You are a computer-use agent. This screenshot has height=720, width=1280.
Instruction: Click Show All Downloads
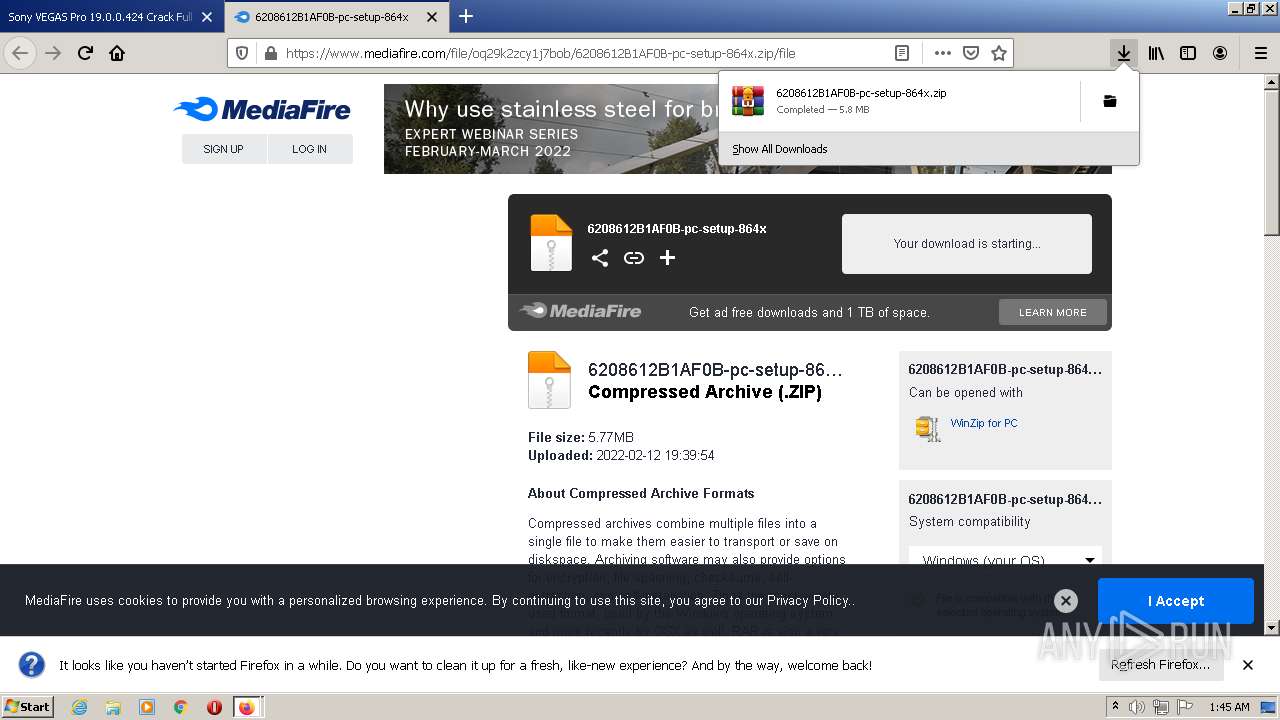(780, 149)
